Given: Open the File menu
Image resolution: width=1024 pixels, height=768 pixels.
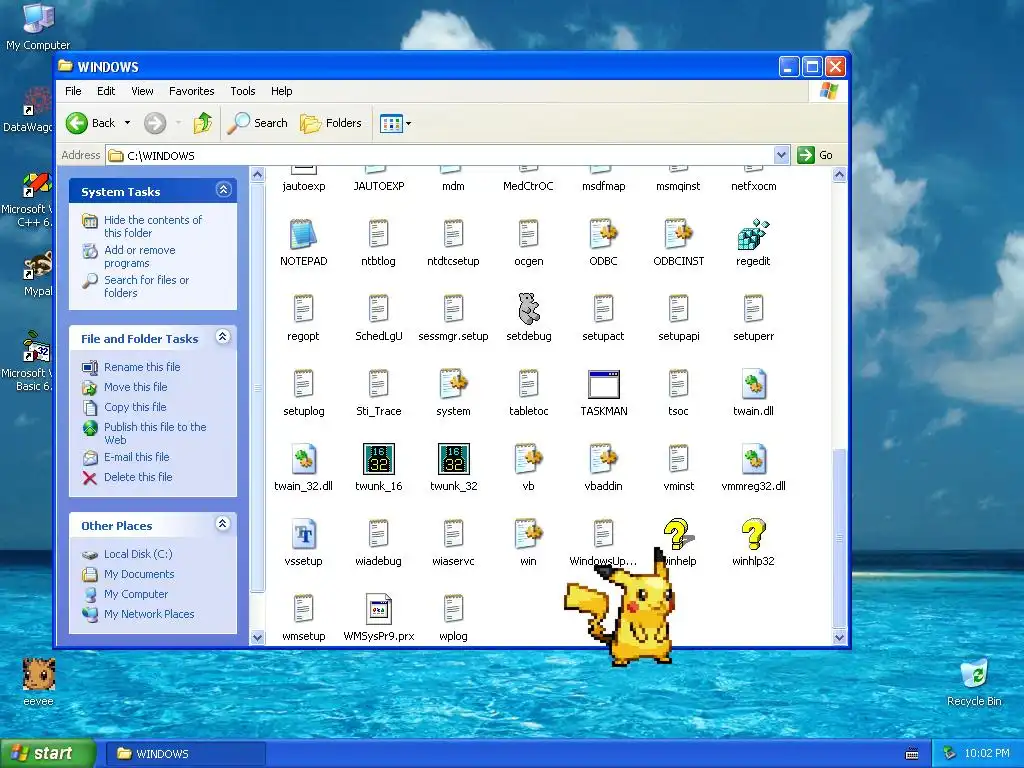Looking at the screenshot, I should coord(73,91).
